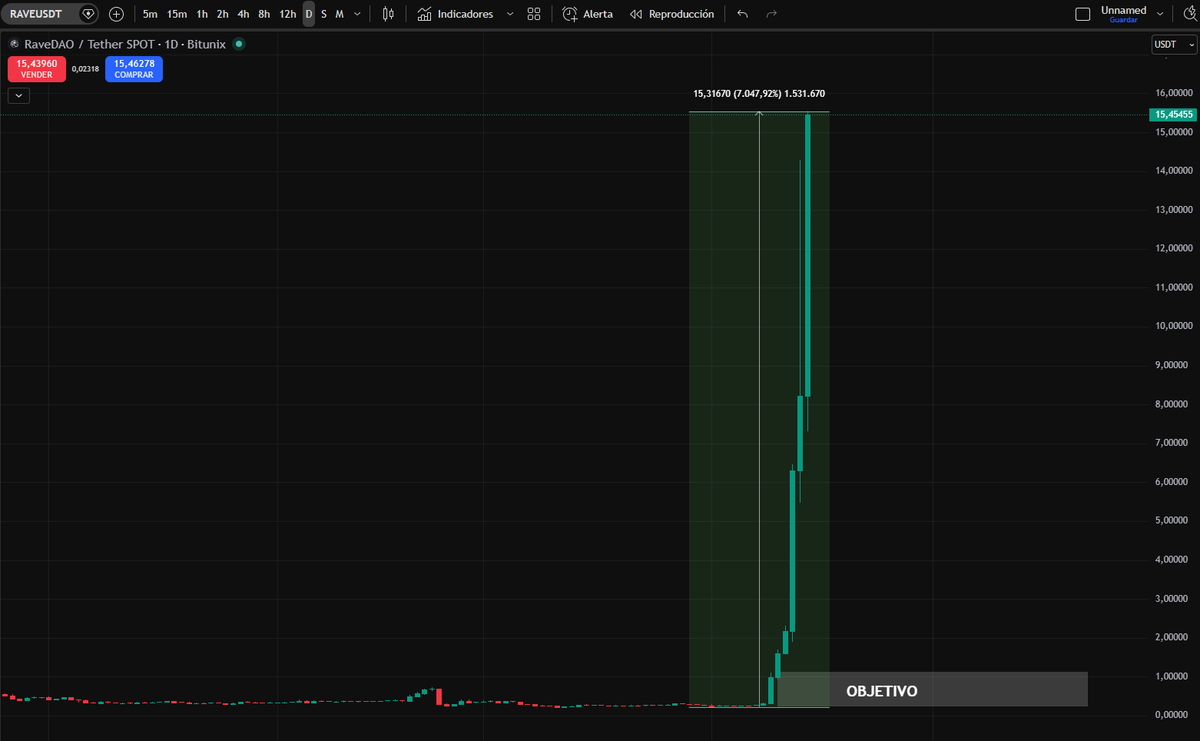The width and height of the screenshot is (1200, 741).
Task: Click the Unnamed layout name
Action: (x=1123, y=10)
